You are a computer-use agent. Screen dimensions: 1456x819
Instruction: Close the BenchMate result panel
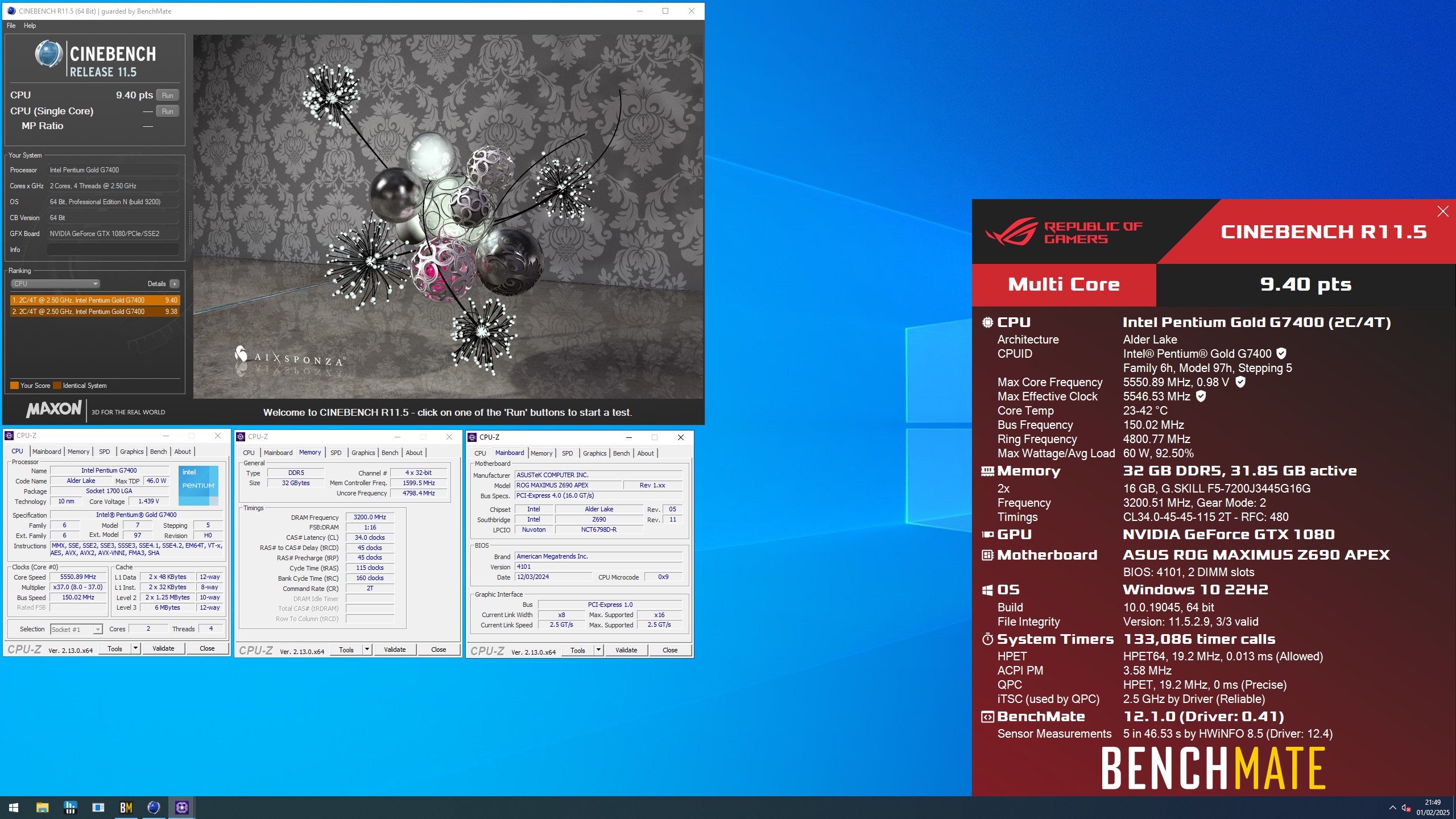coord(1443,212)
